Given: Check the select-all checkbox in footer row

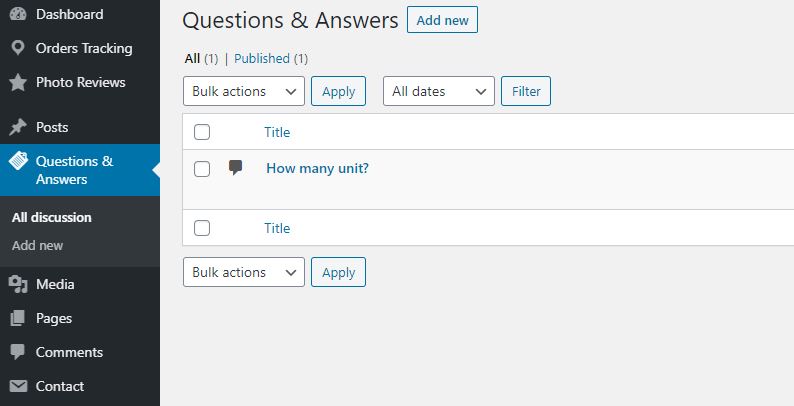Looking at the screenshot, I should coord(202,228).
